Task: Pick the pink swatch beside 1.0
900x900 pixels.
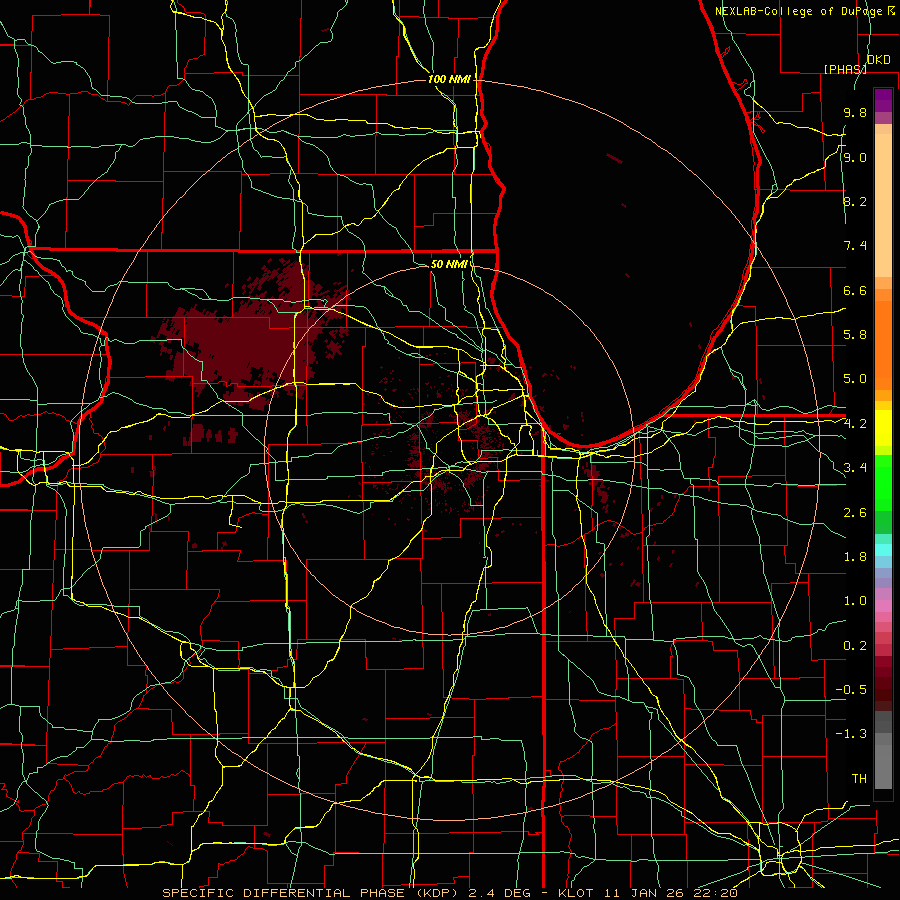Action: click(x=883, y=606)
